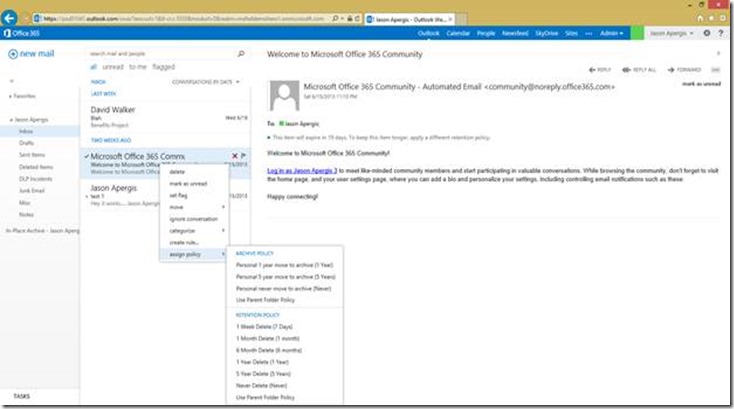The image size is (734, 409).
Task: Click the Reply All button
Action: (639, 70)
